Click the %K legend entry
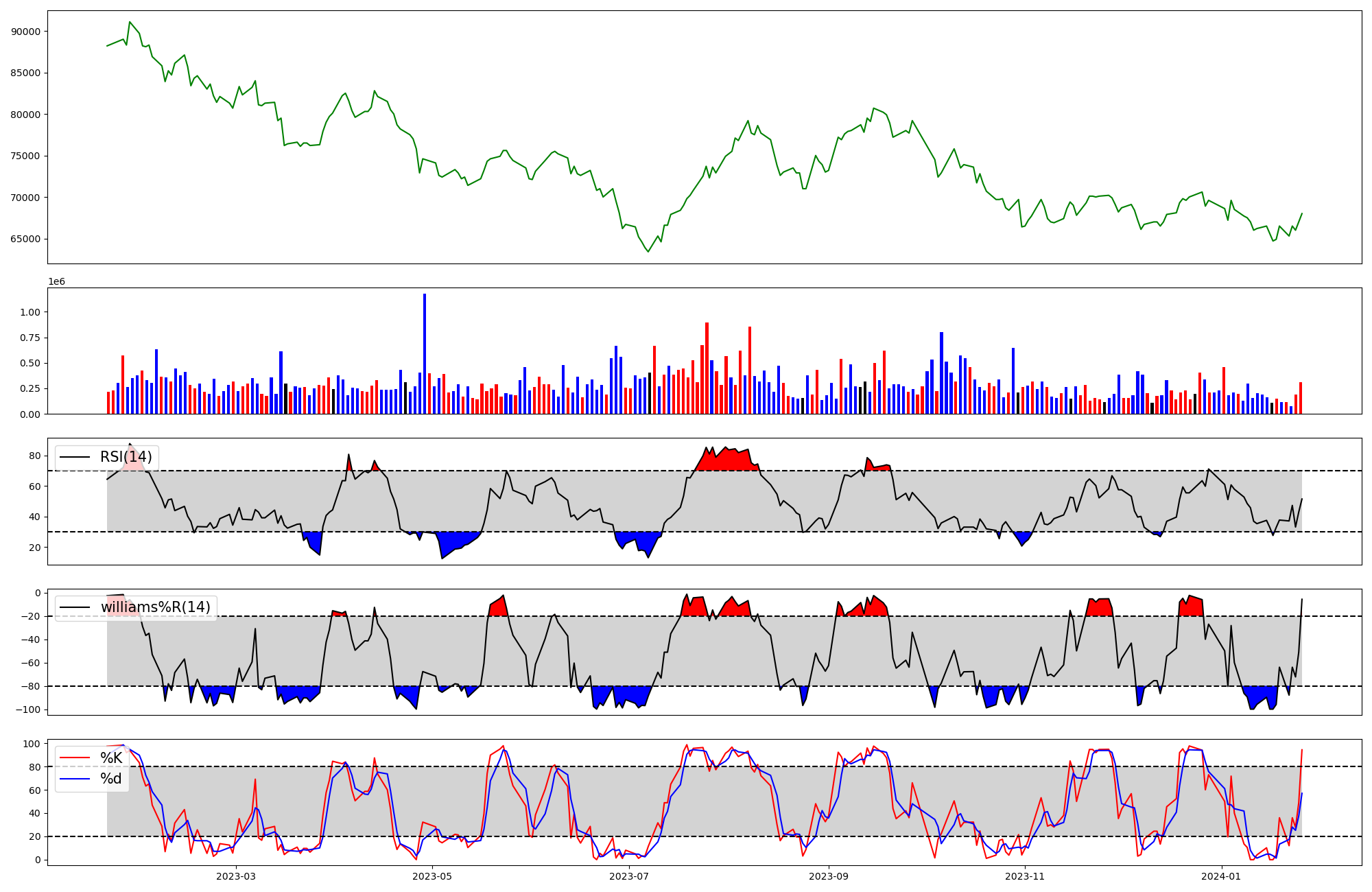 pos(111,758)
